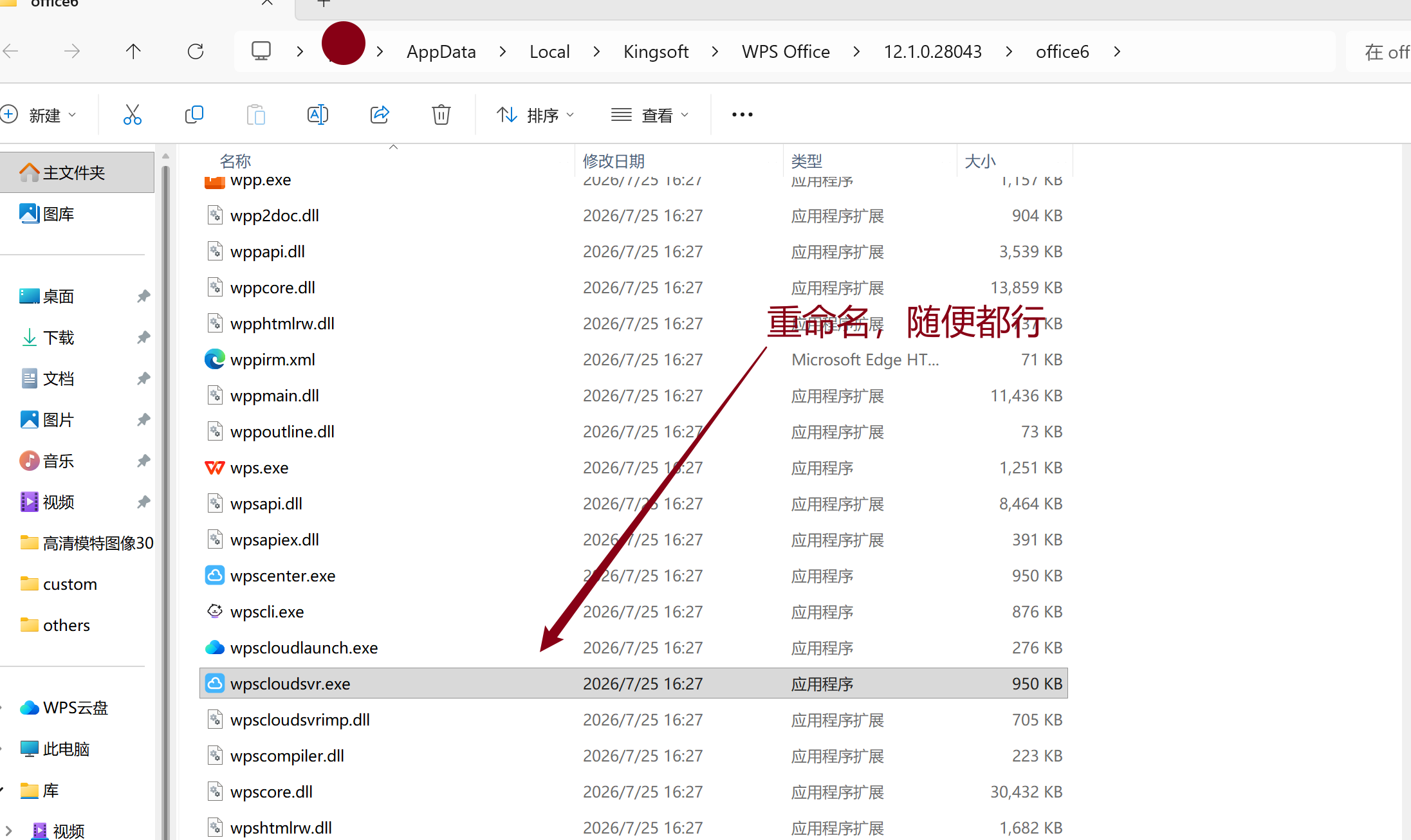
Task: Unpin Downloads via its pin icon
Action: (143, 338)
